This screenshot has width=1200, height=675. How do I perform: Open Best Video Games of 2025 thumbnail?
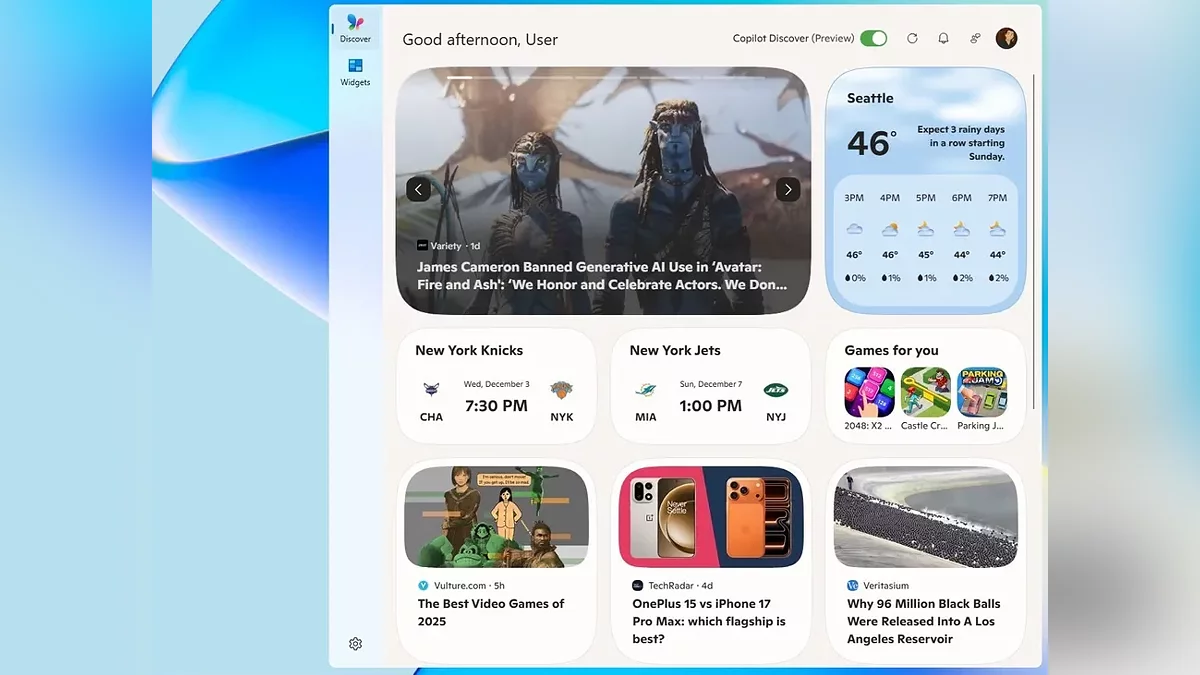point(496,517)
